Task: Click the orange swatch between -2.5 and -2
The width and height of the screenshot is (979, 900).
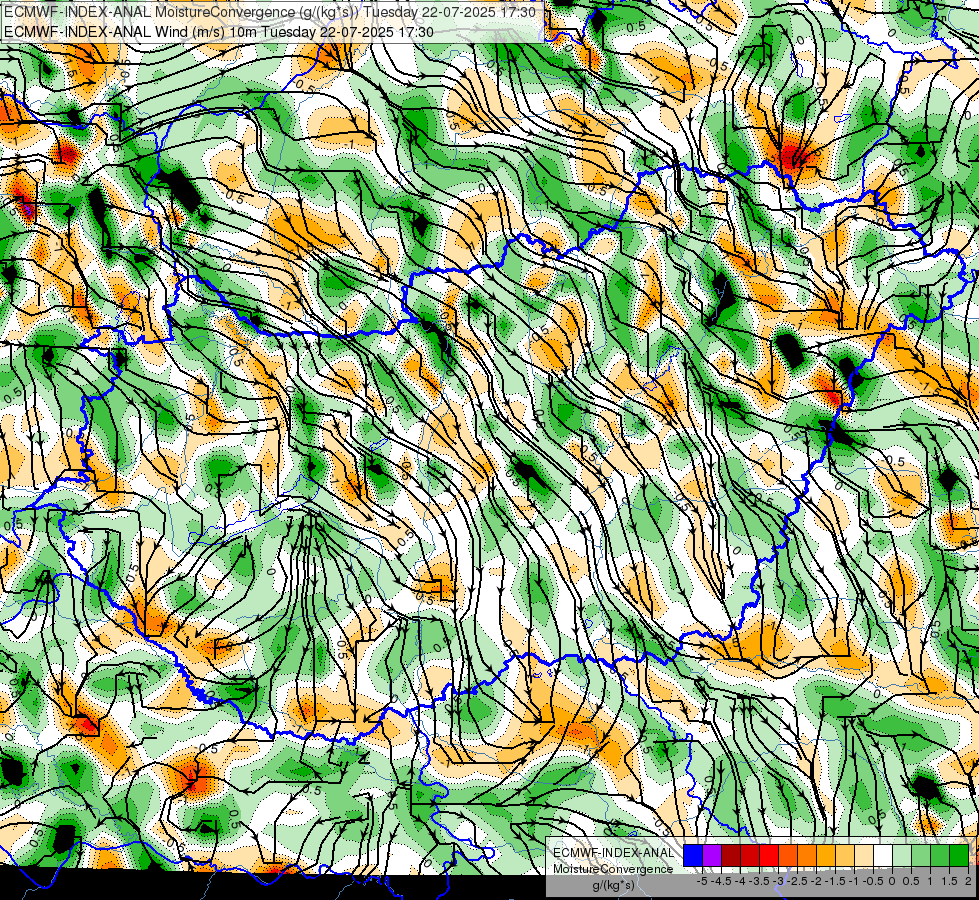Action: (807, 855)
